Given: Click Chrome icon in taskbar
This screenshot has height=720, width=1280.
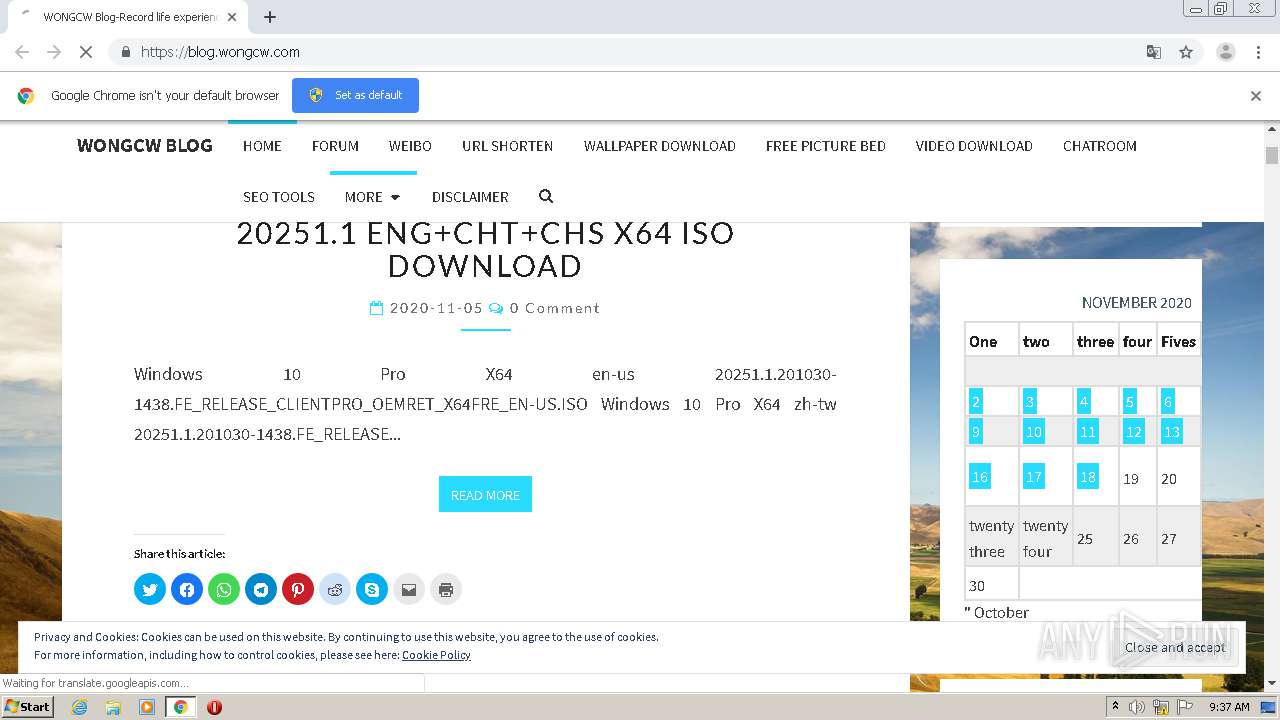Looking at the screenshot, I should [180, 707].
